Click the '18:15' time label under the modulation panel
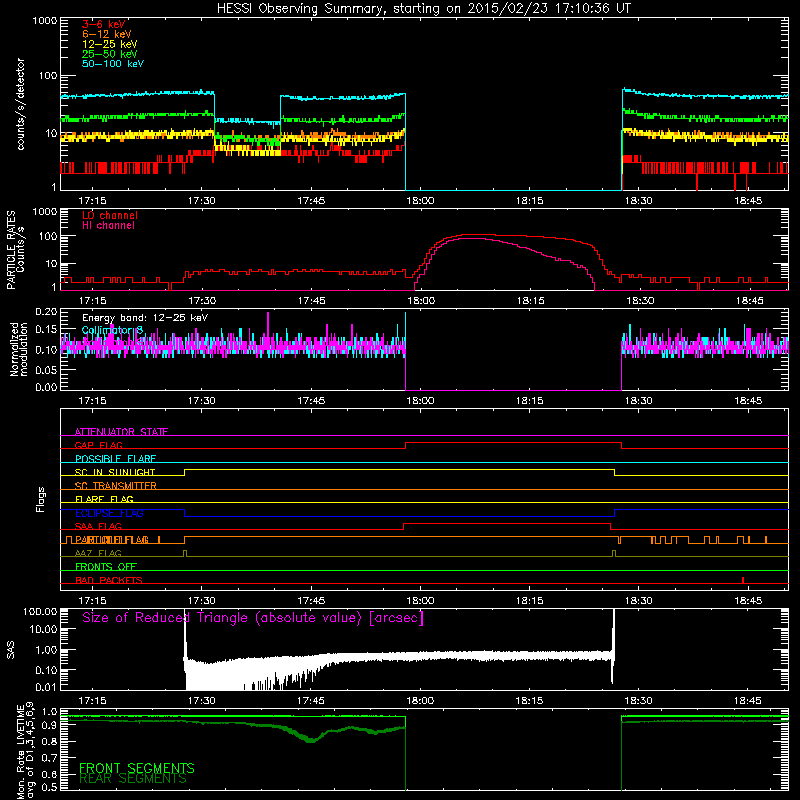Screen dimensions: 800x800 click(x=530, y=401)
